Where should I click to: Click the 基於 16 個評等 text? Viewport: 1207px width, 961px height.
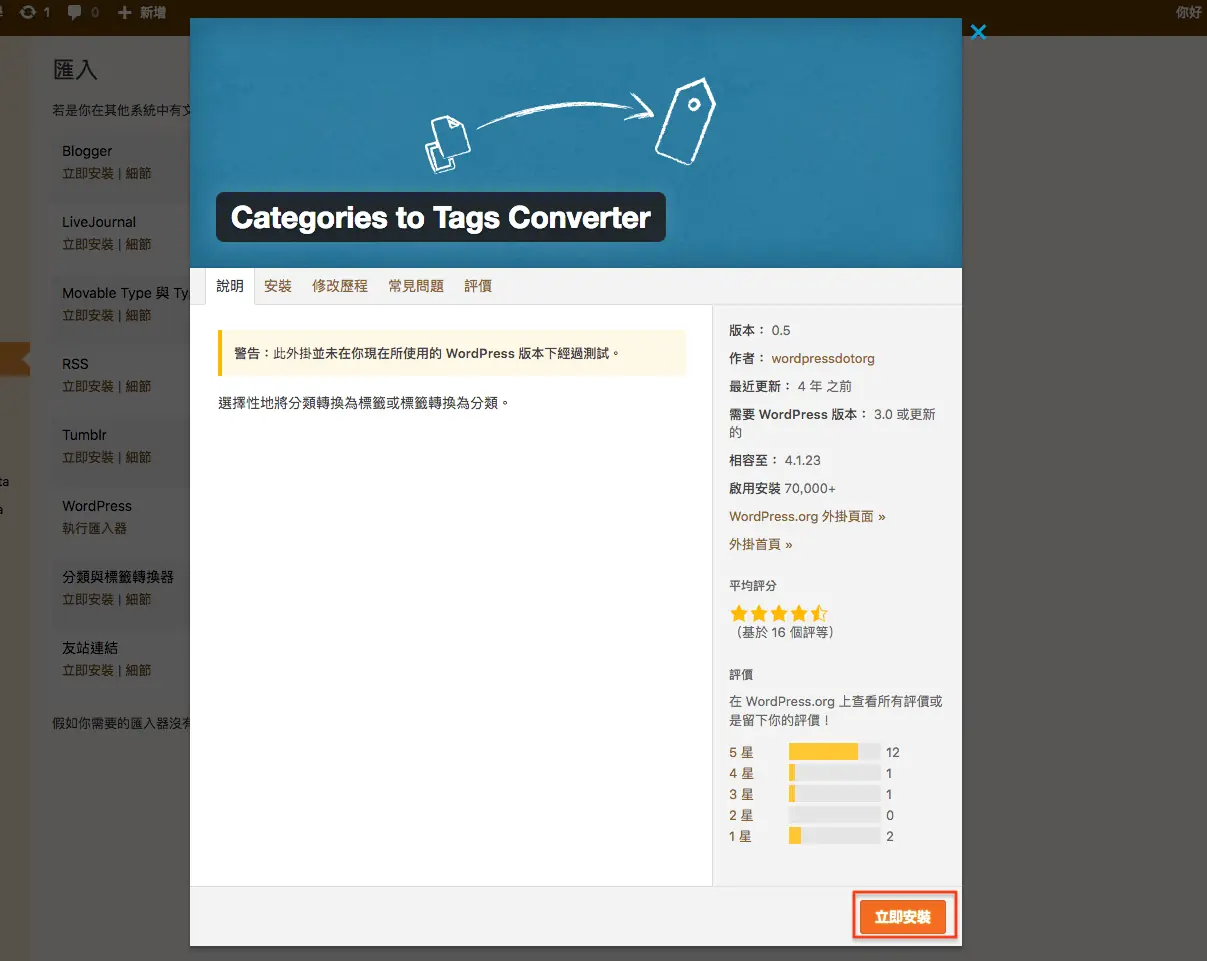(784, 632)
